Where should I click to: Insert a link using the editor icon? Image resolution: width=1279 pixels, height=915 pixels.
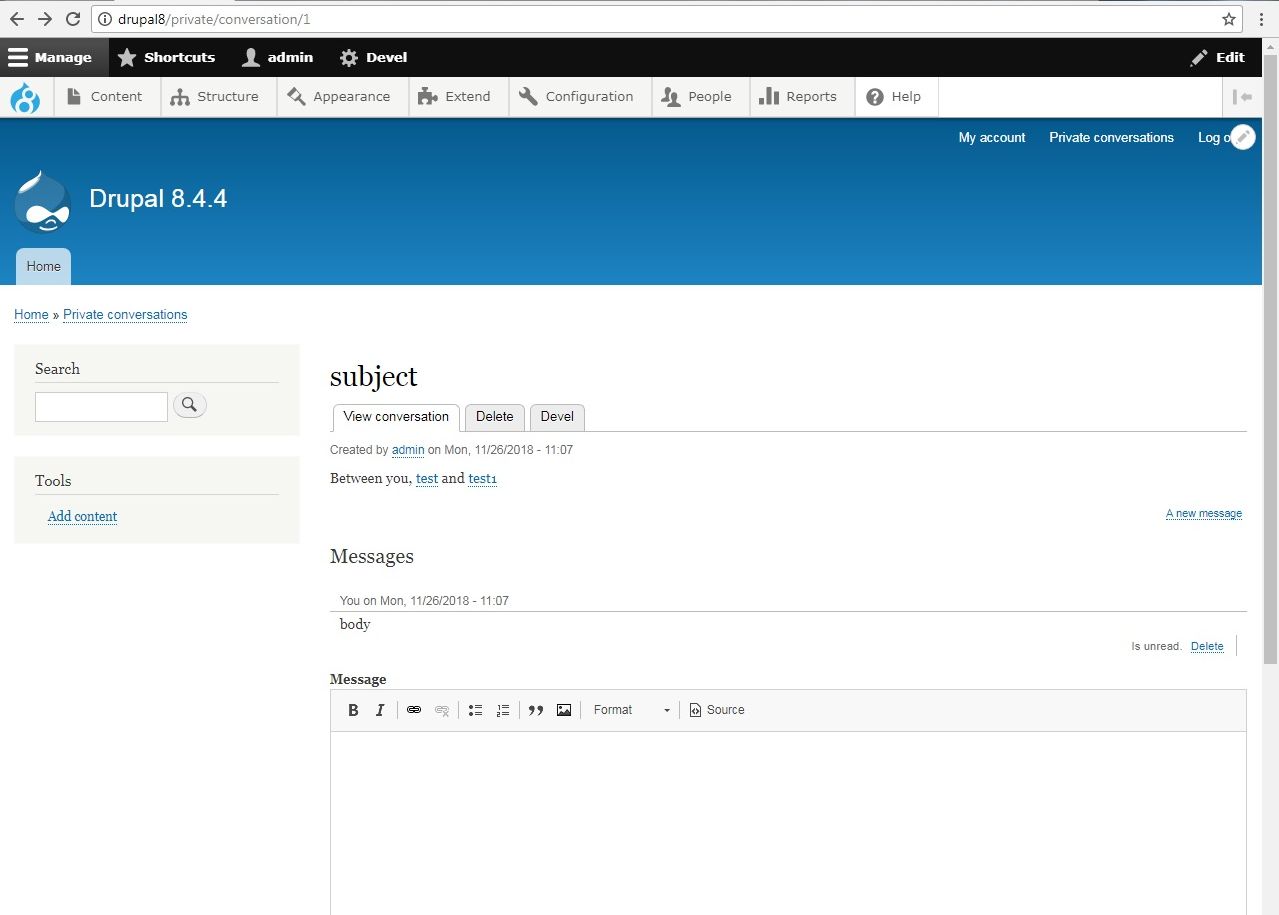tap(413, 710)
